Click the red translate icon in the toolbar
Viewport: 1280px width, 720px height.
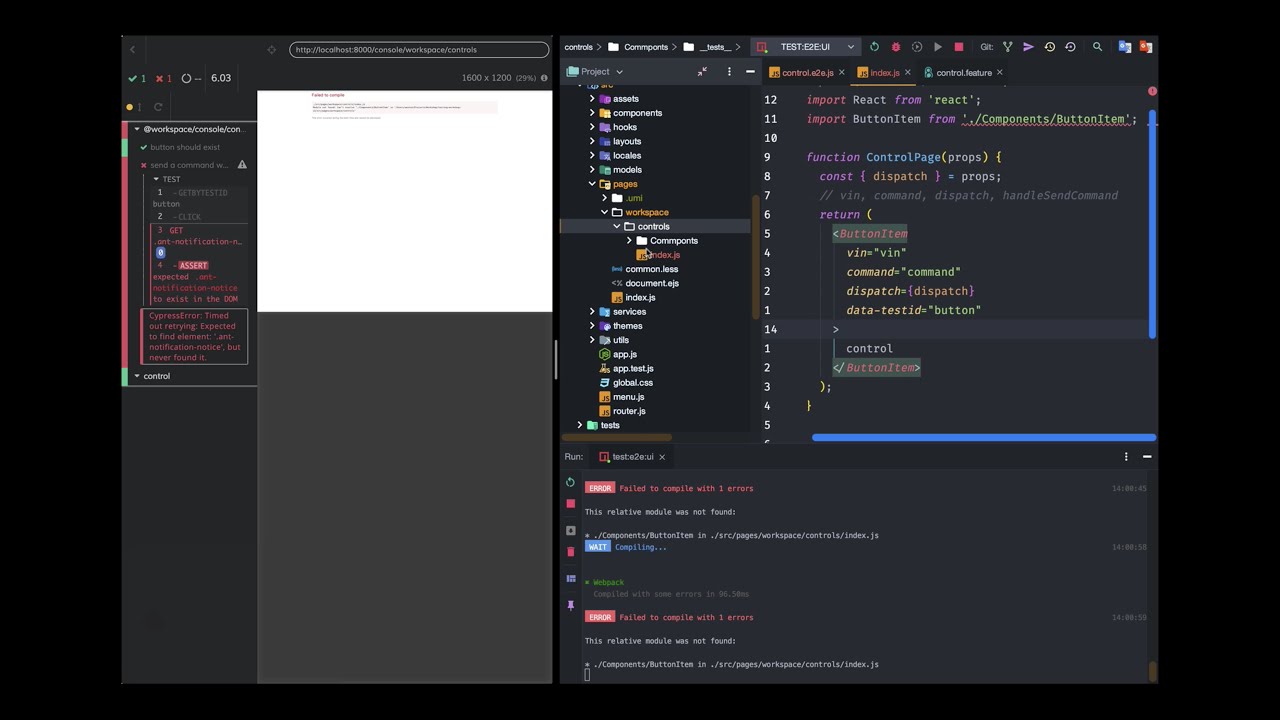[x=1146, y=47]
